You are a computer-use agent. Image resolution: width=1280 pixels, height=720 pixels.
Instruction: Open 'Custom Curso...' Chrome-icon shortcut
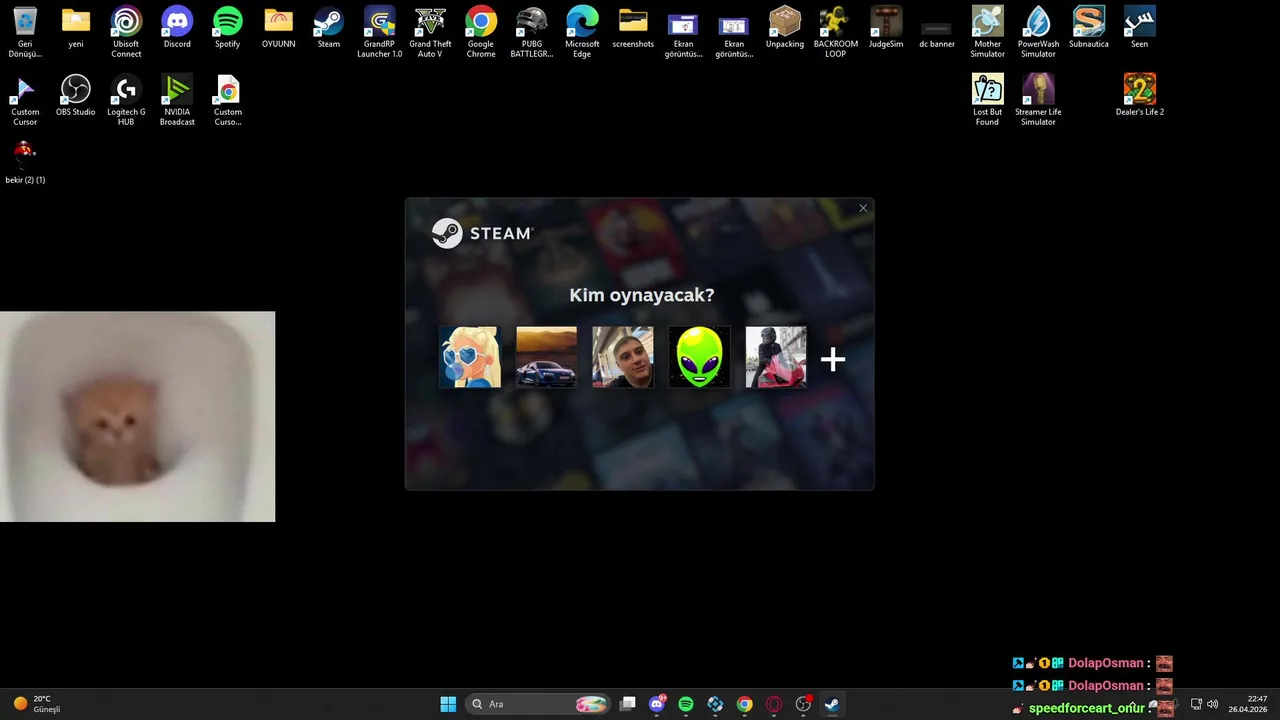pyautogui.click(x=228, y=99)
